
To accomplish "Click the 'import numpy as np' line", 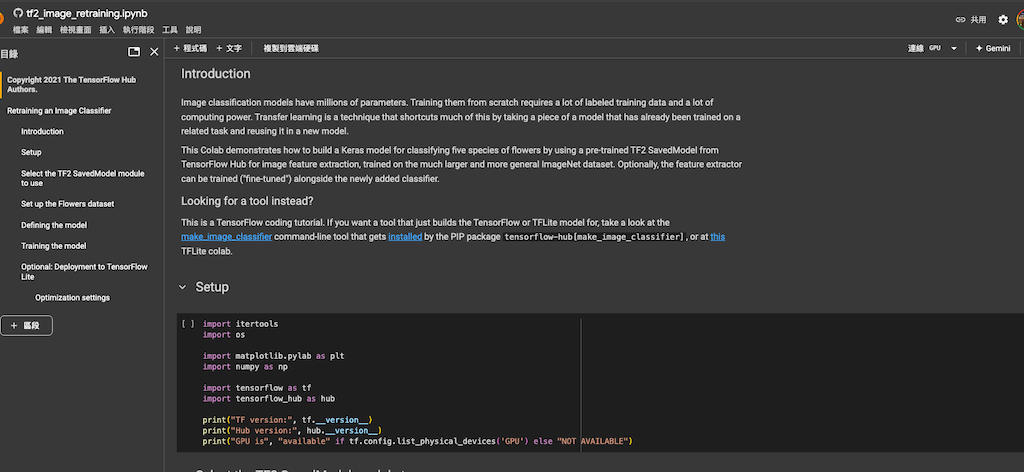I will [x=245, y=366].
